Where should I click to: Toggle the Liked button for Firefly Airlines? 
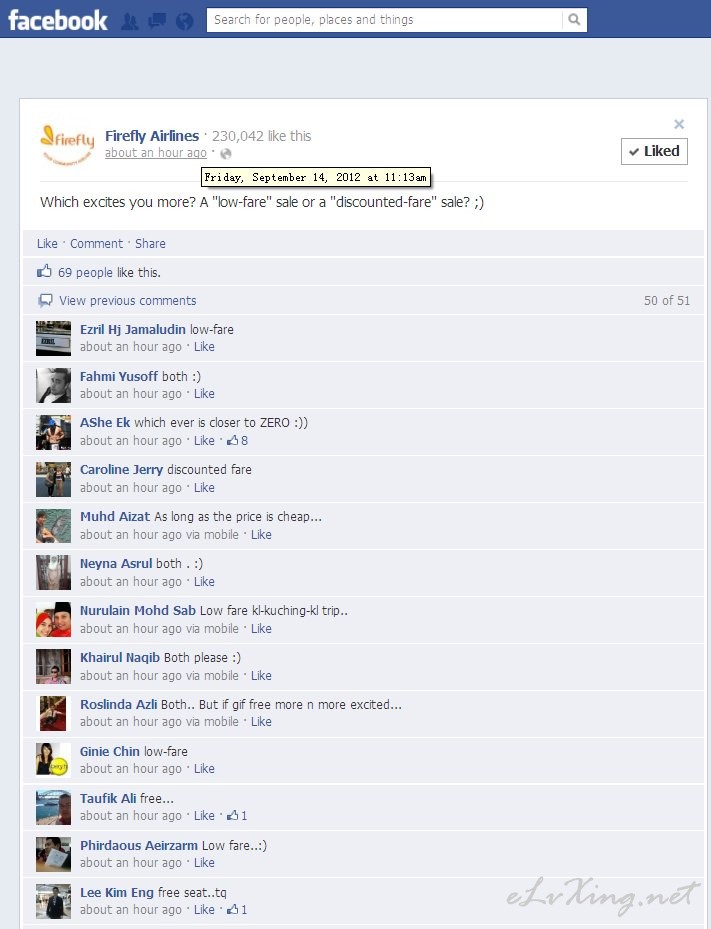(654, 151)
